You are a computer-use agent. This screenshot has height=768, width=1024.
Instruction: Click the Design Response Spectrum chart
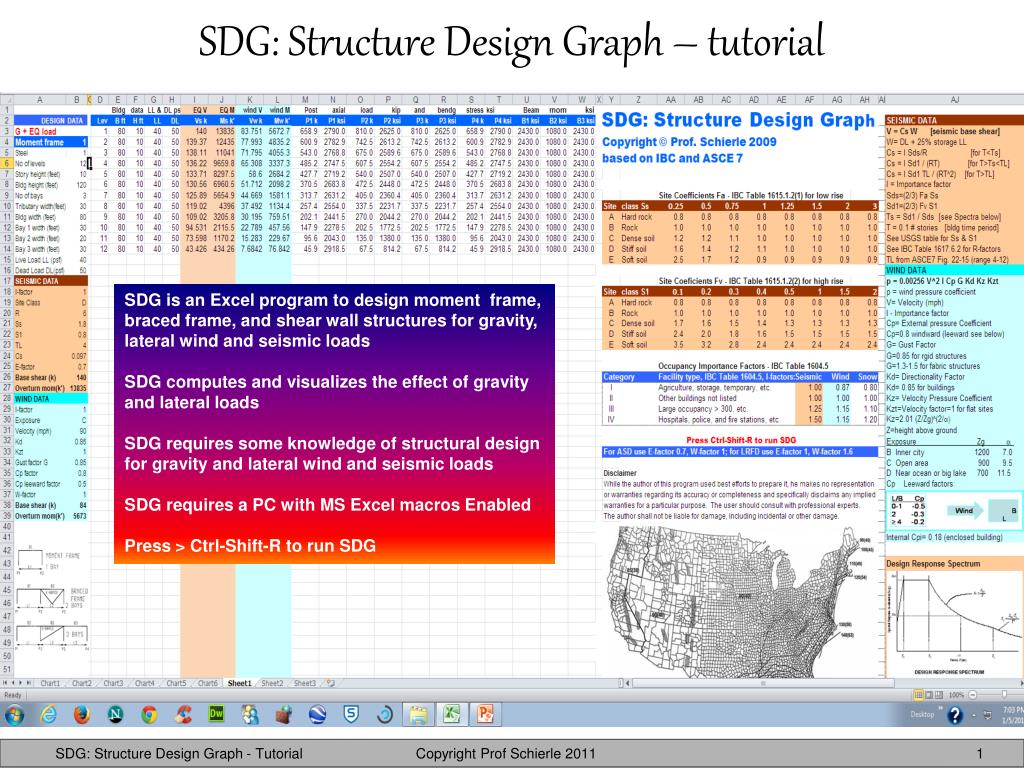click(955, 622)
